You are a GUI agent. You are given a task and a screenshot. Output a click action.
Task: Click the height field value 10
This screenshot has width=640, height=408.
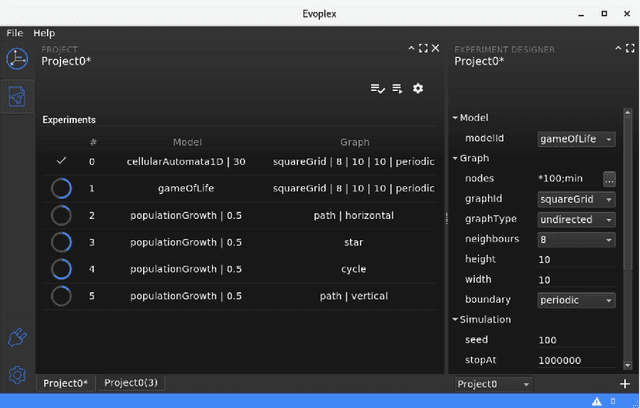pyautogui.click(x=576, y=259)
